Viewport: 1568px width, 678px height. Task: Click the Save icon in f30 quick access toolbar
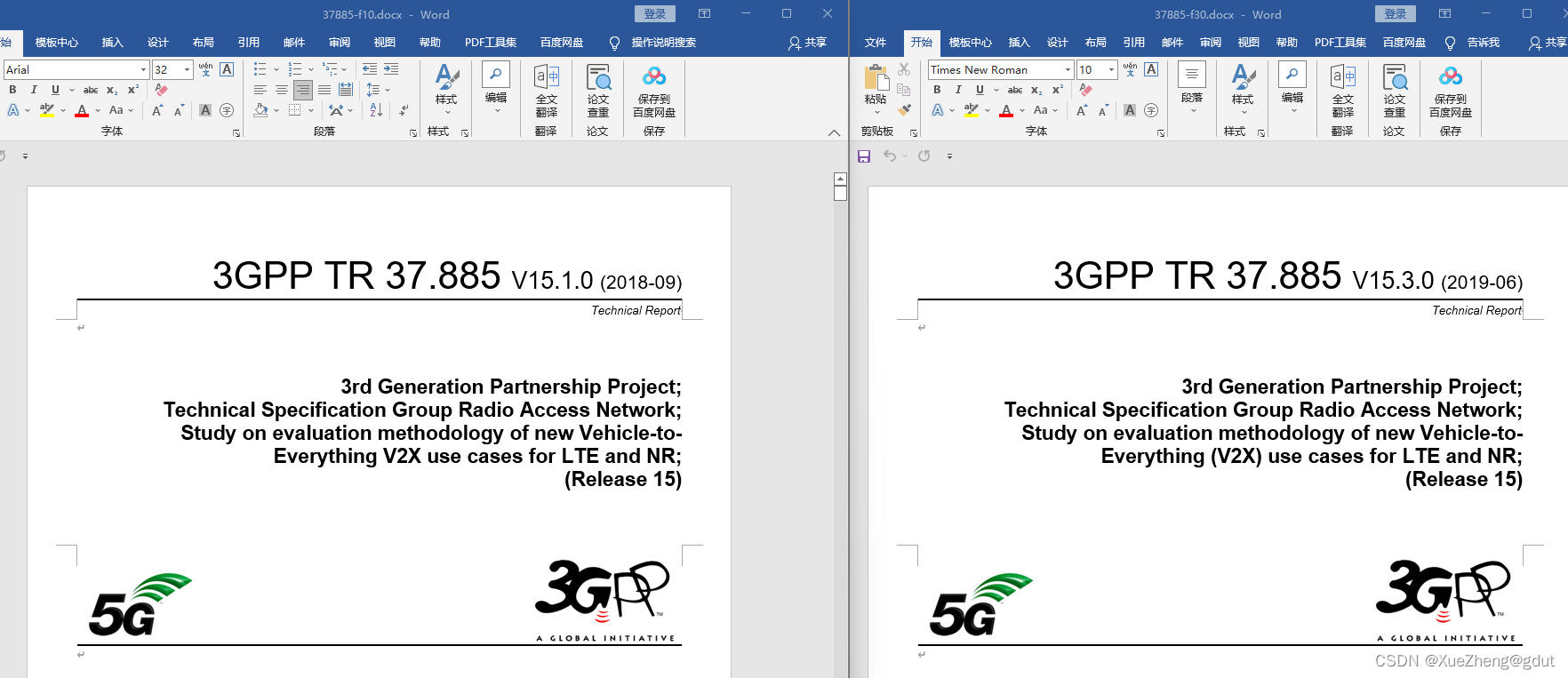point(864,156)
